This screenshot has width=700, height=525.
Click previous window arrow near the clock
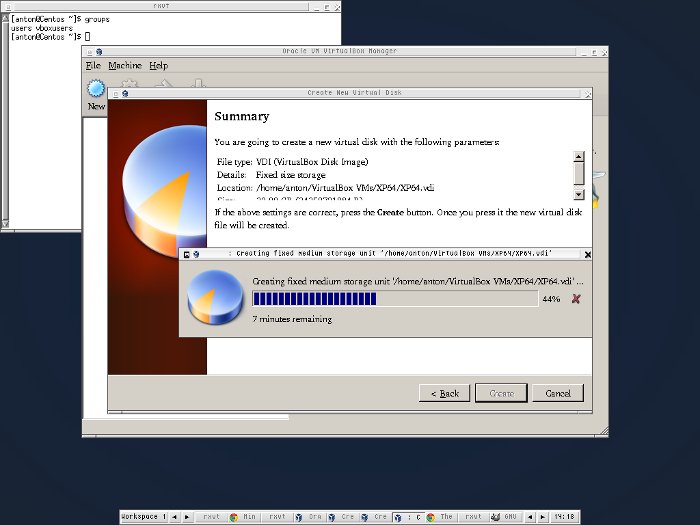[530, 517]
